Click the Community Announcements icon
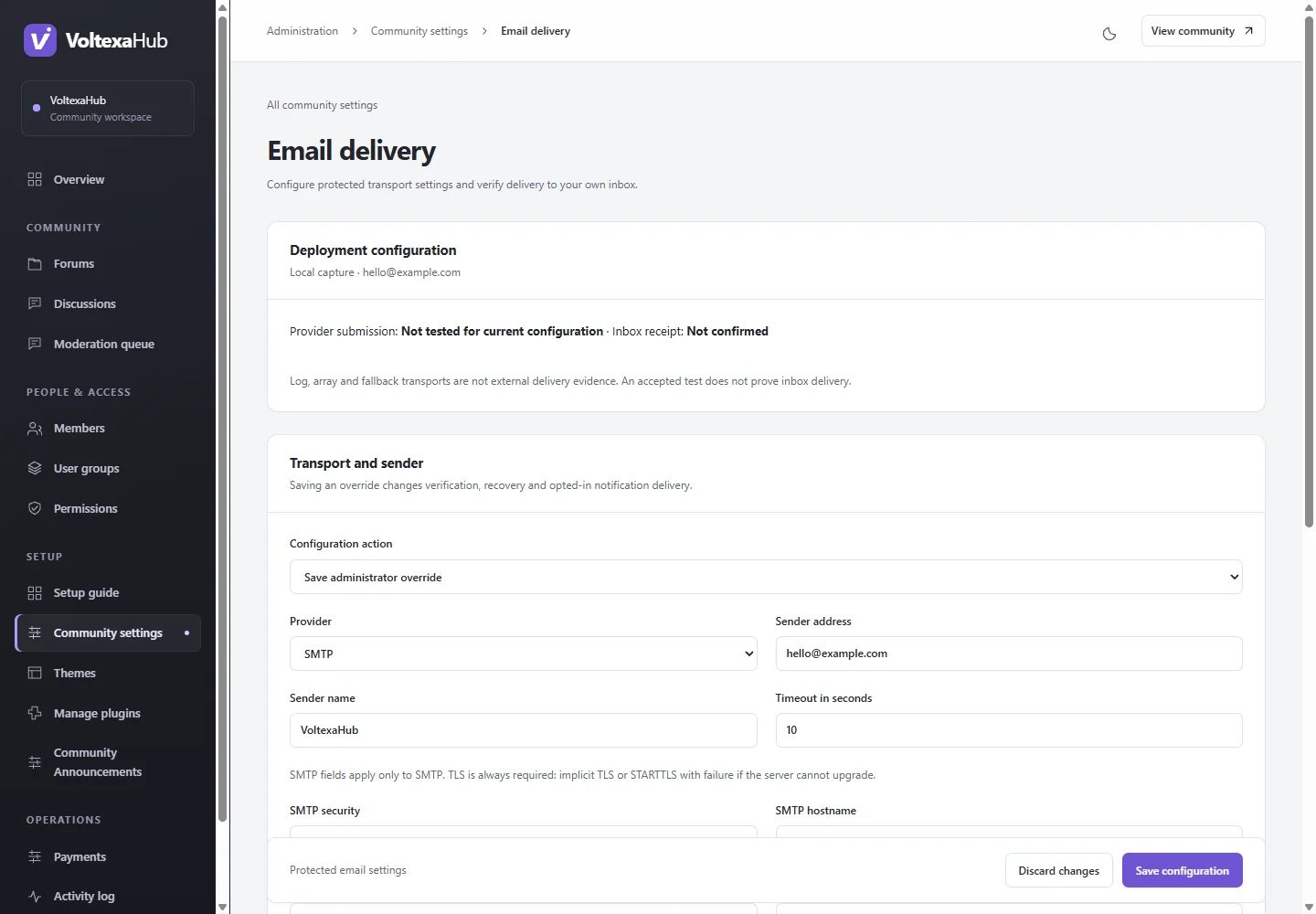 tap(35, 762)
